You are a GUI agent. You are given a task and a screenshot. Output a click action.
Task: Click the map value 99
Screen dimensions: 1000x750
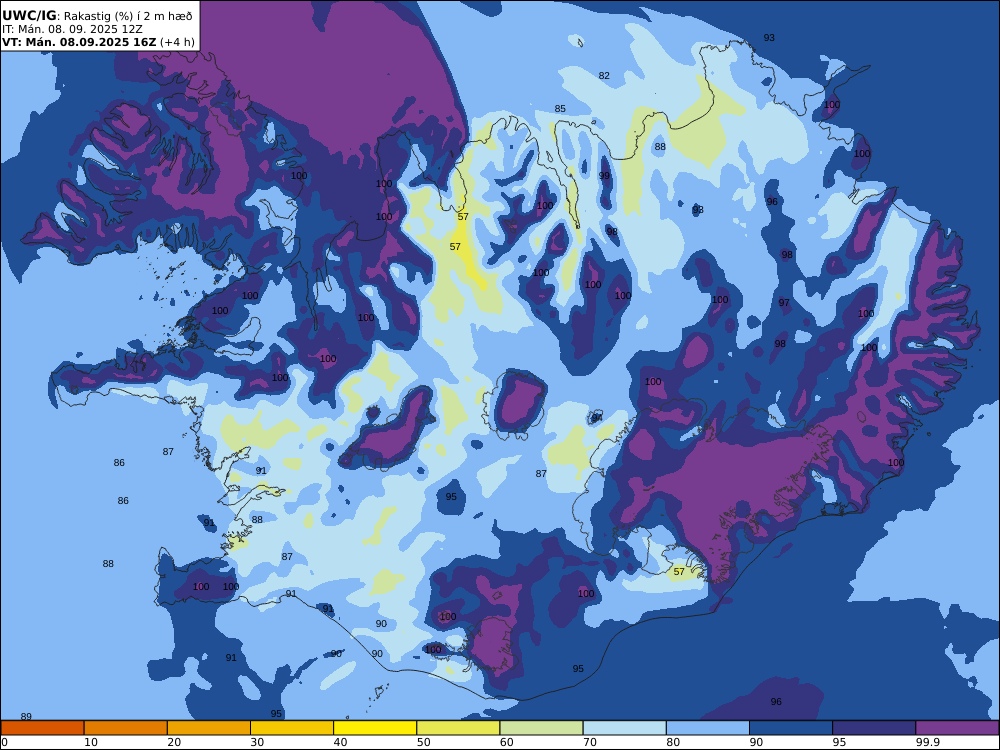point(604,175)
